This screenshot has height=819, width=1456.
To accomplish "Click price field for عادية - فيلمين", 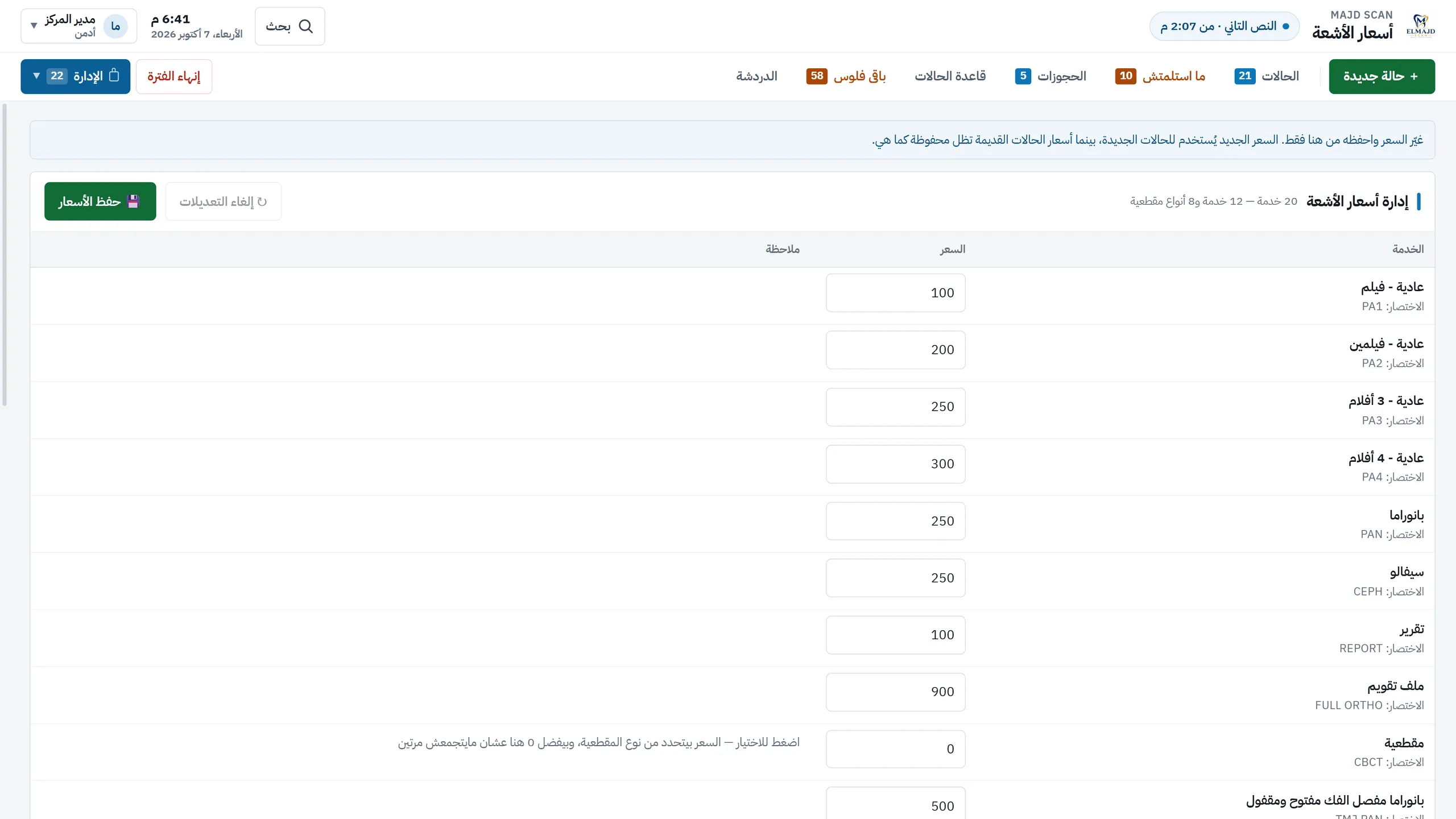I will click(x=895, y=349).
